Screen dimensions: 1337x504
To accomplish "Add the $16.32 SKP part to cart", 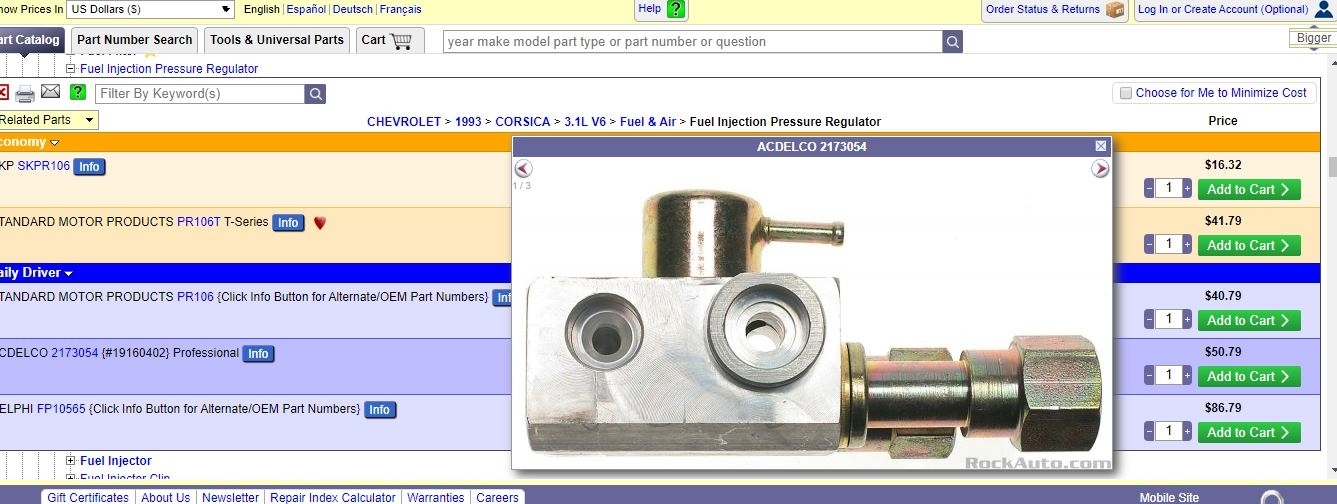I will [x=1250, y=189].
